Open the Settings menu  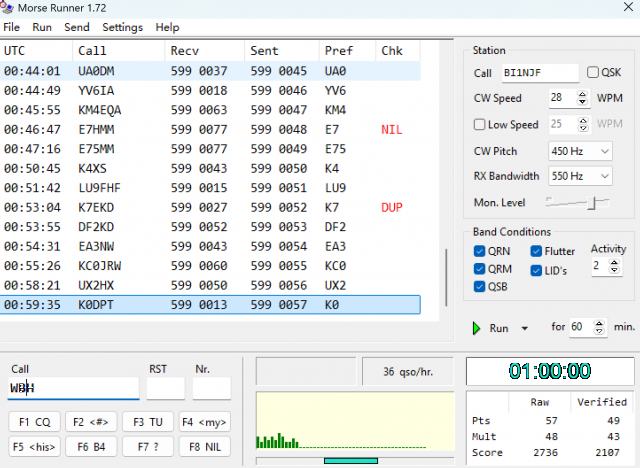[x=122, y=27]
